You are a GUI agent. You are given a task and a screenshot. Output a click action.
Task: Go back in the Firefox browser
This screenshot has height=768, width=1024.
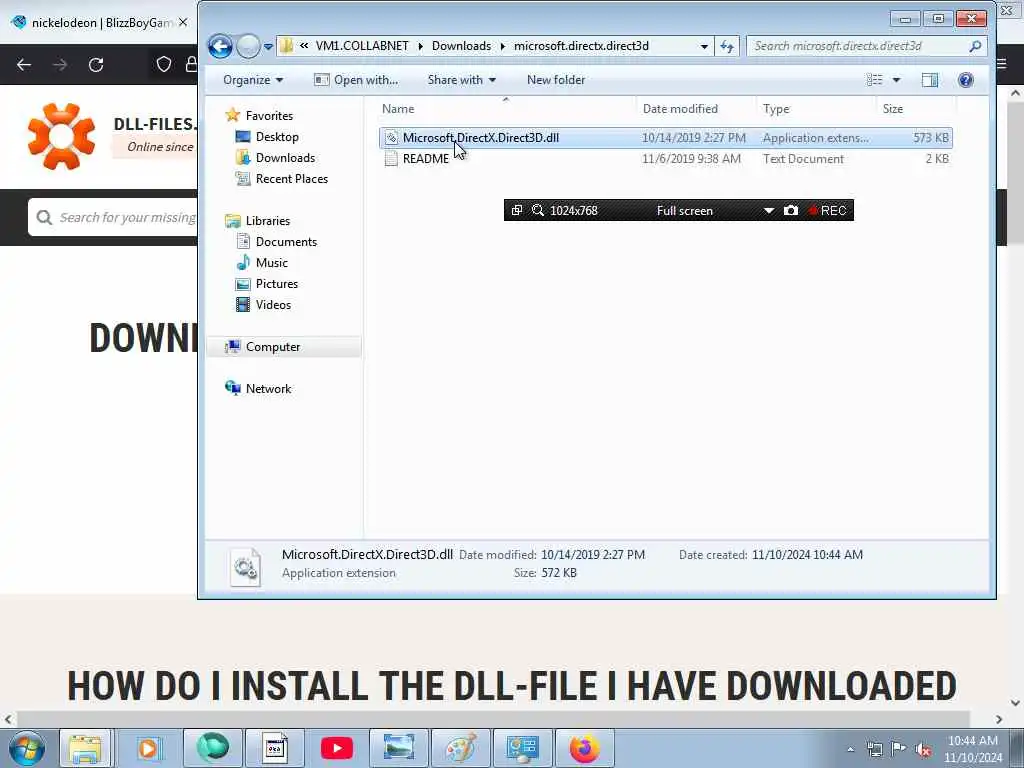click(24, 65)
